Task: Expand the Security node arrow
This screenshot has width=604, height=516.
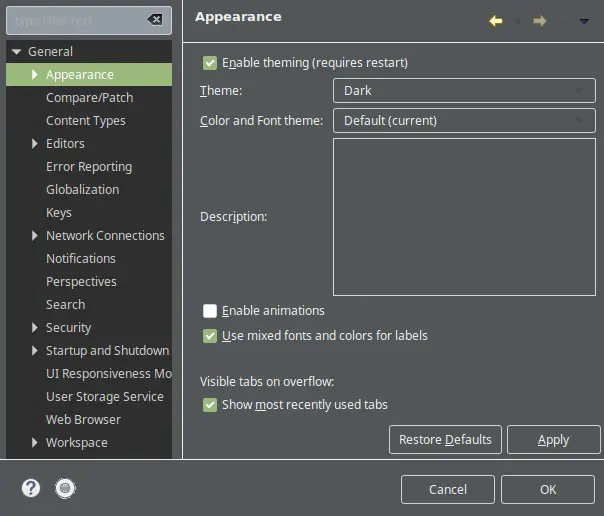Action: (35, 327)
